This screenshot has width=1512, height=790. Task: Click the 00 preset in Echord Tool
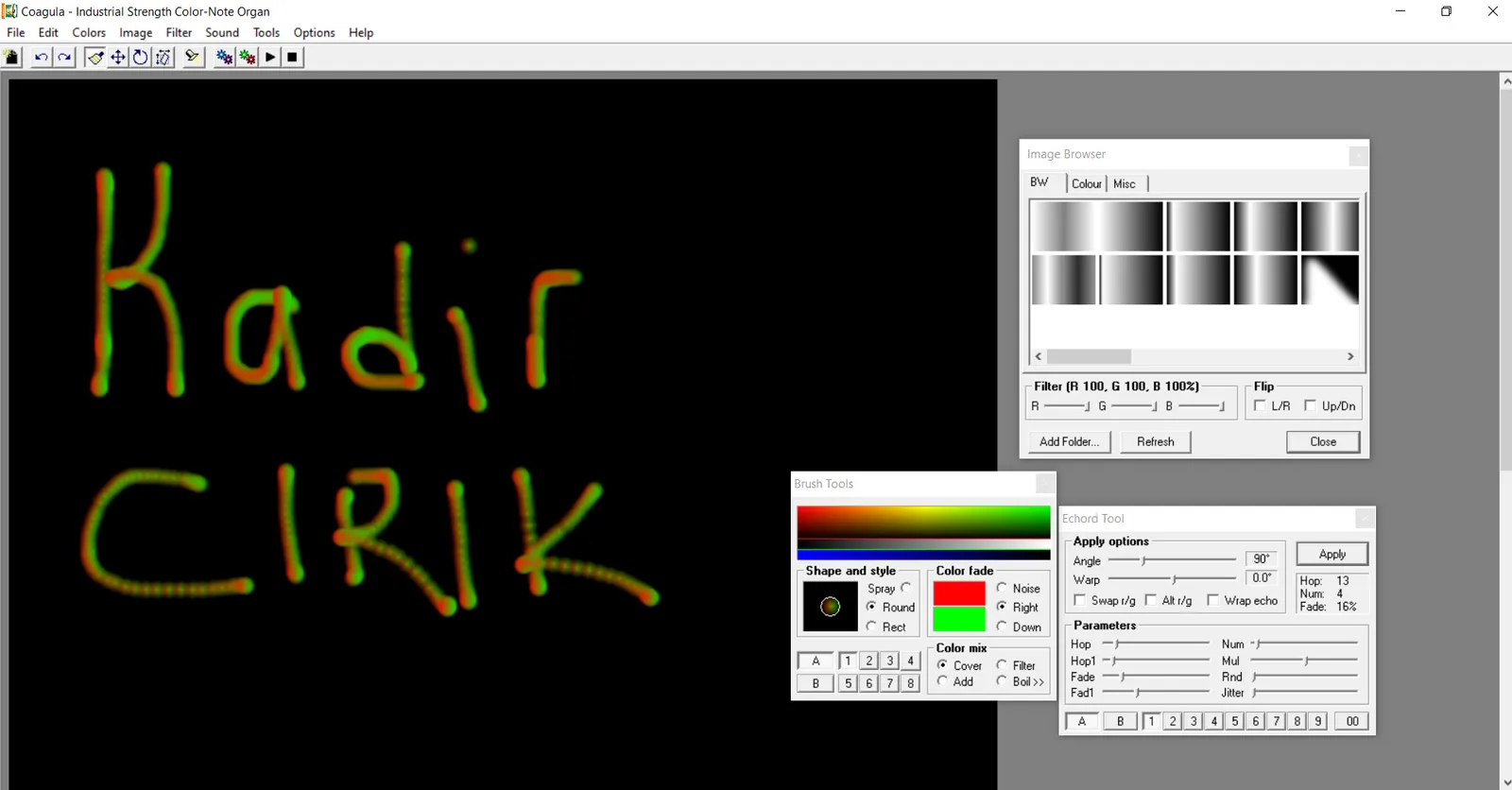tap(1352, 721)
